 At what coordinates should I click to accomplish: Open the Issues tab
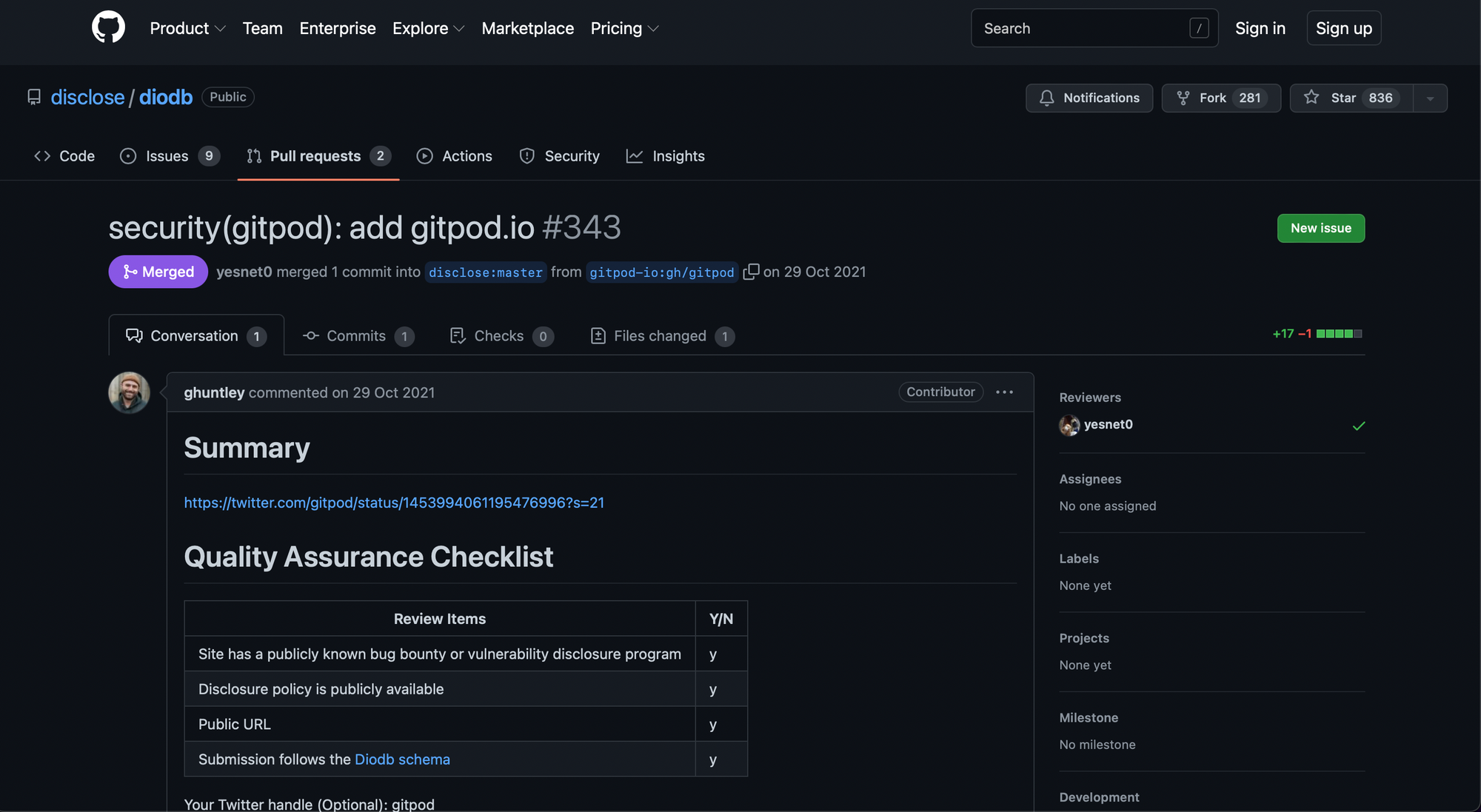coord(169,156)
